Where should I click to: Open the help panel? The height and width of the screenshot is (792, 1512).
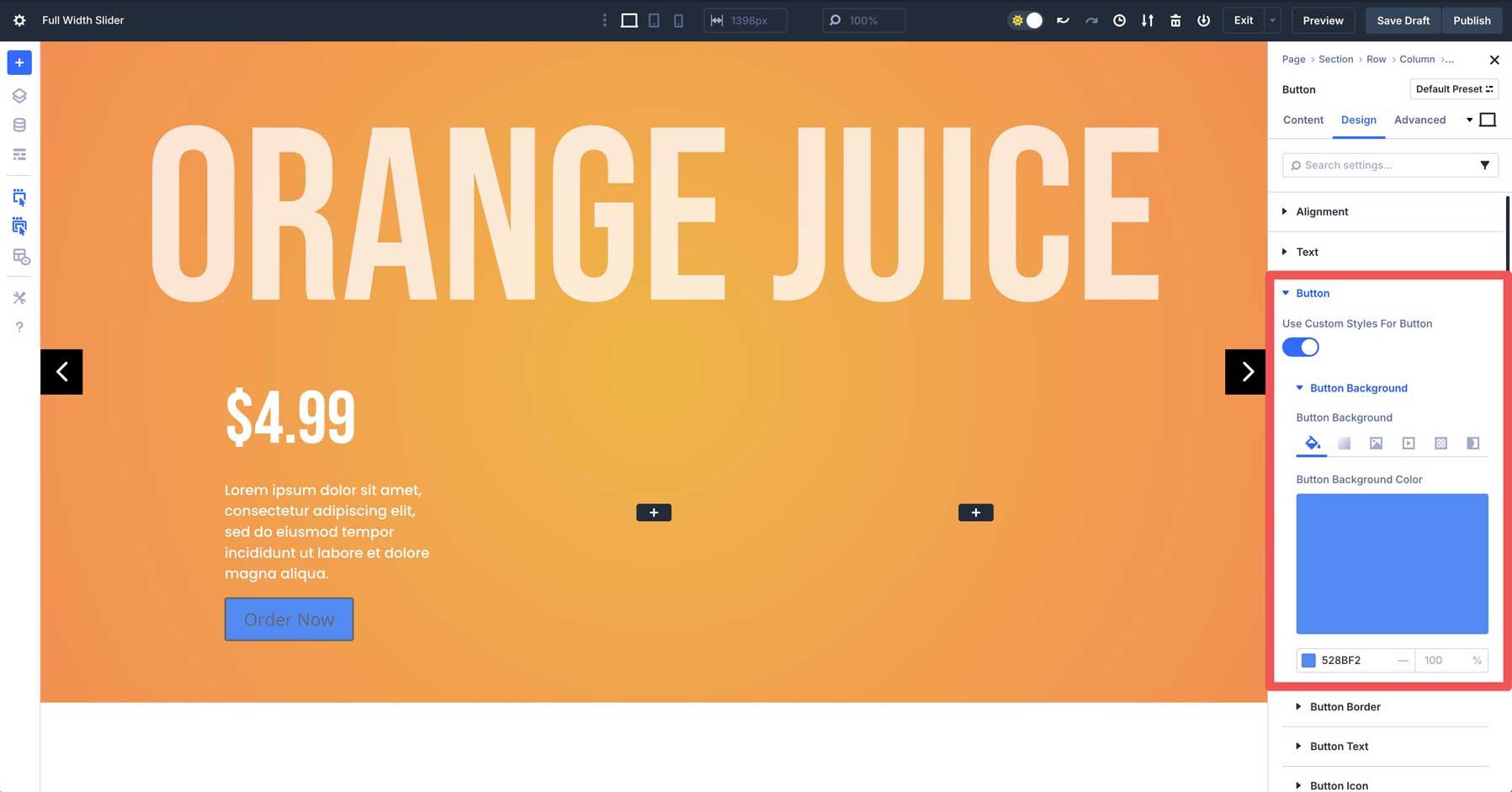click(19, 327)
